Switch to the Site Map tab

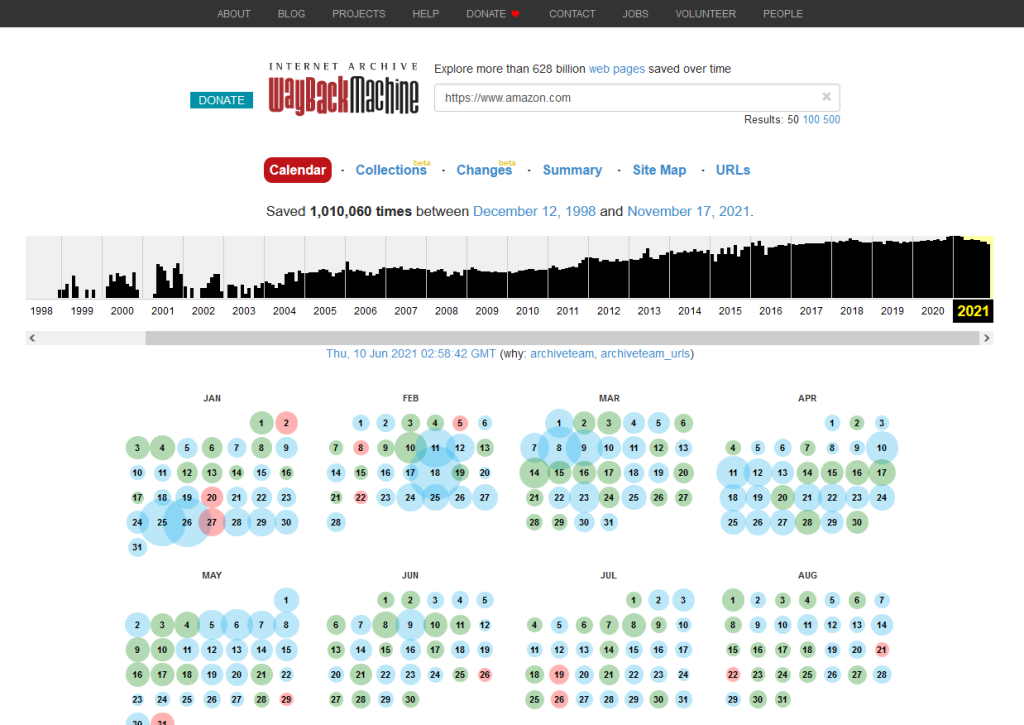click(x=659, y=170)
